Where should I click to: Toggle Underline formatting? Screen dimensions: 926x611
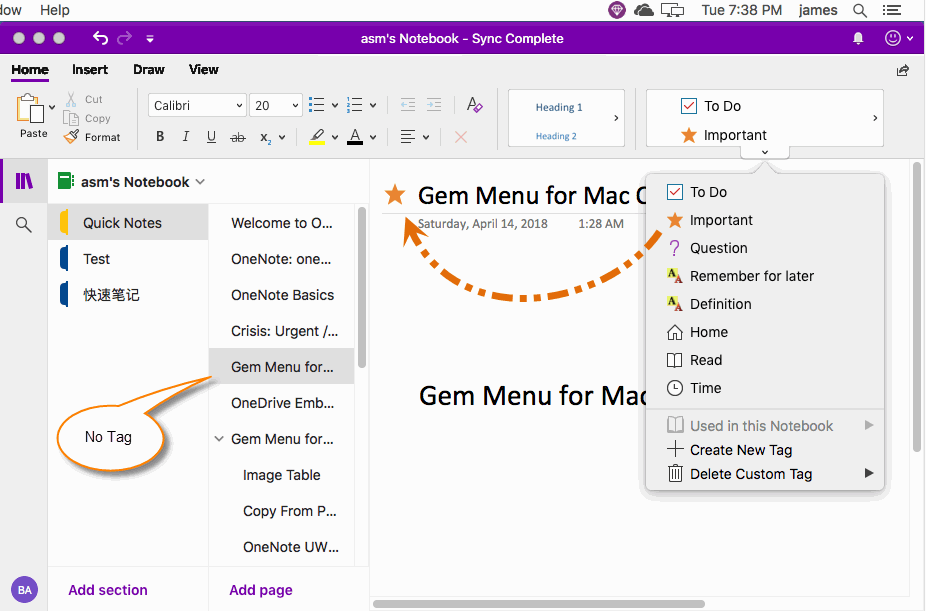211,137
